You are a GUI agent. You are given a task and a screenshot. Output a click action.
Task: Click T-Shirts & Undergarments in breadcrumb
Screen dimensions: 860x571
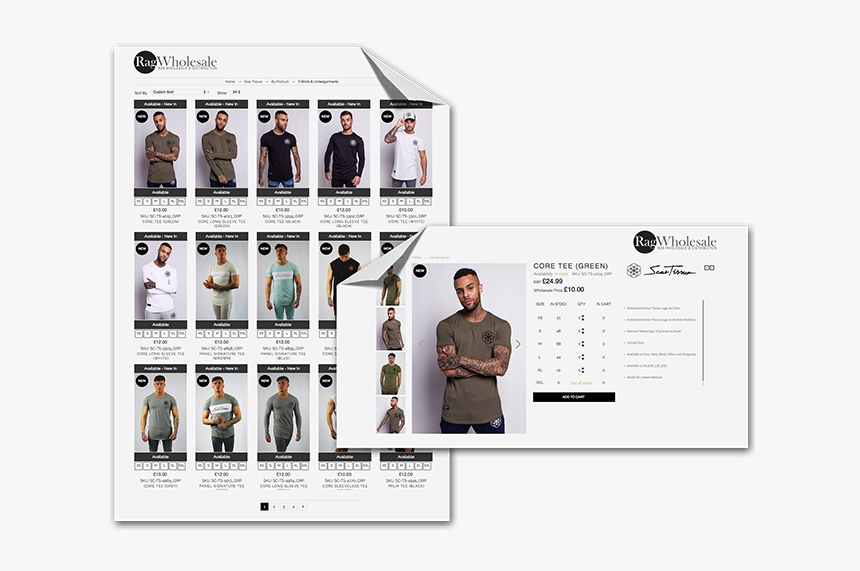click(x=318, y=82)
